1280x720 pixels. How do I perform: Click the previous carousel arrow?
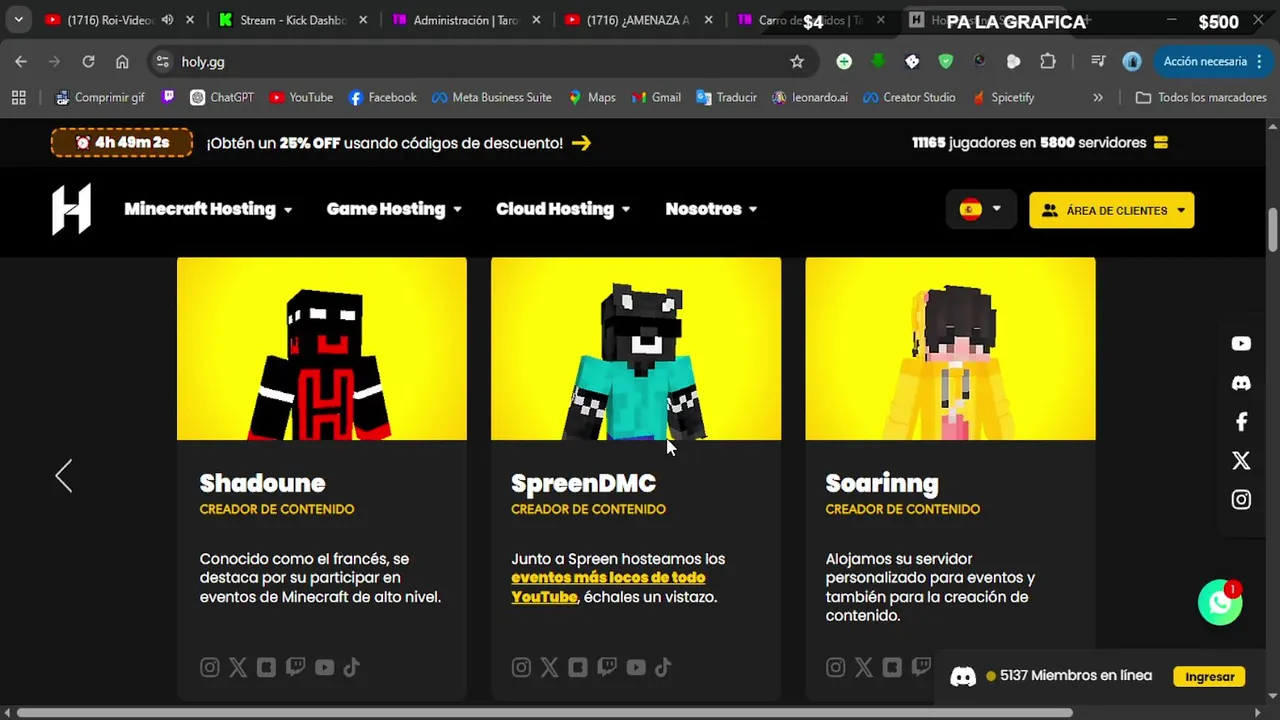(x=64, y=476)
